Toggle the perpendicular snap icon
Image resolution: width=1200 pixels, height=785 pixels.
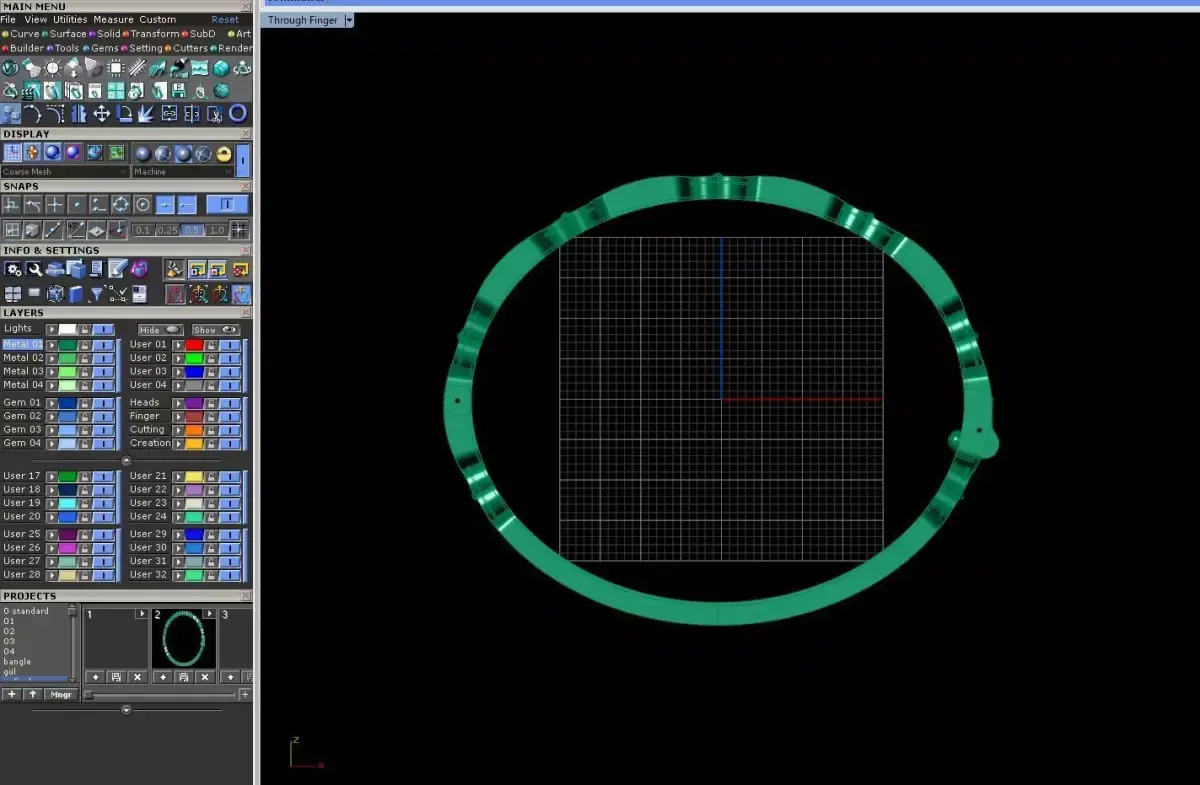12,204
